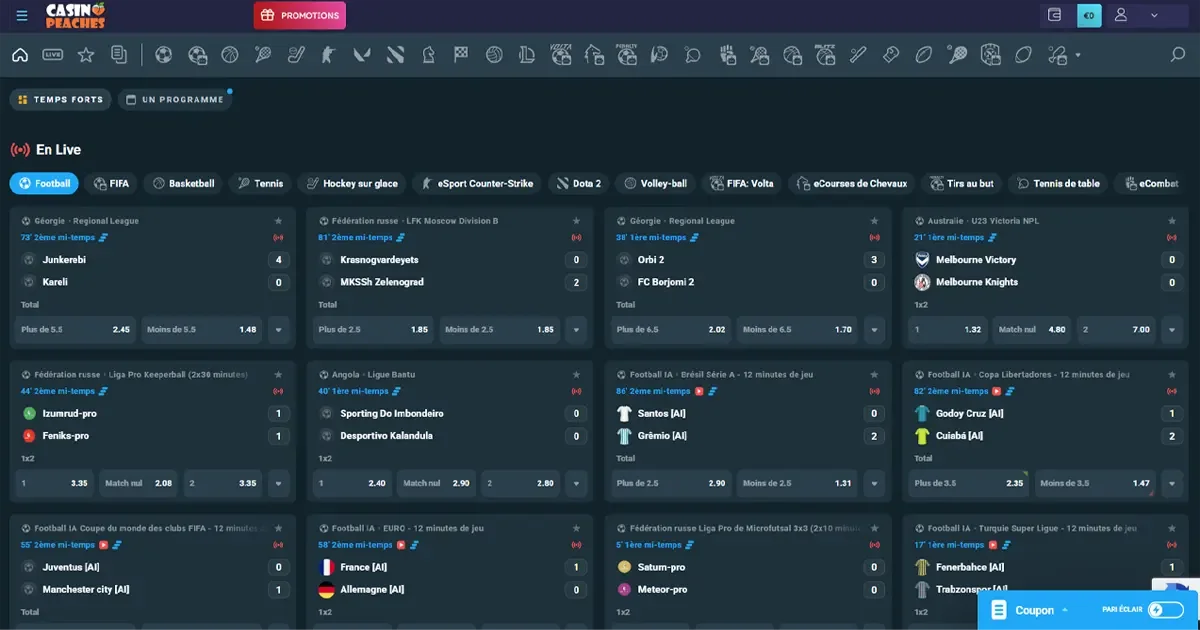Select the Tennis live filter
Viewport: 1200px width, 630px height.
pos(260,183)
